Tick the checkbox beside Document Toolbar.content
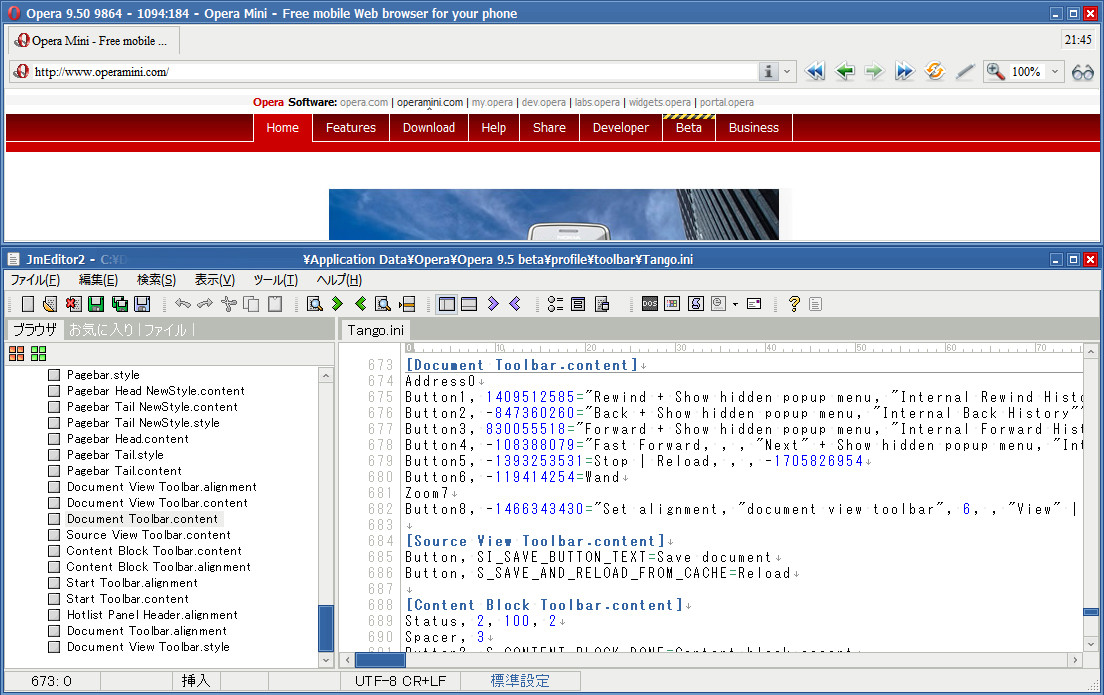 click(x=54, y=519)
